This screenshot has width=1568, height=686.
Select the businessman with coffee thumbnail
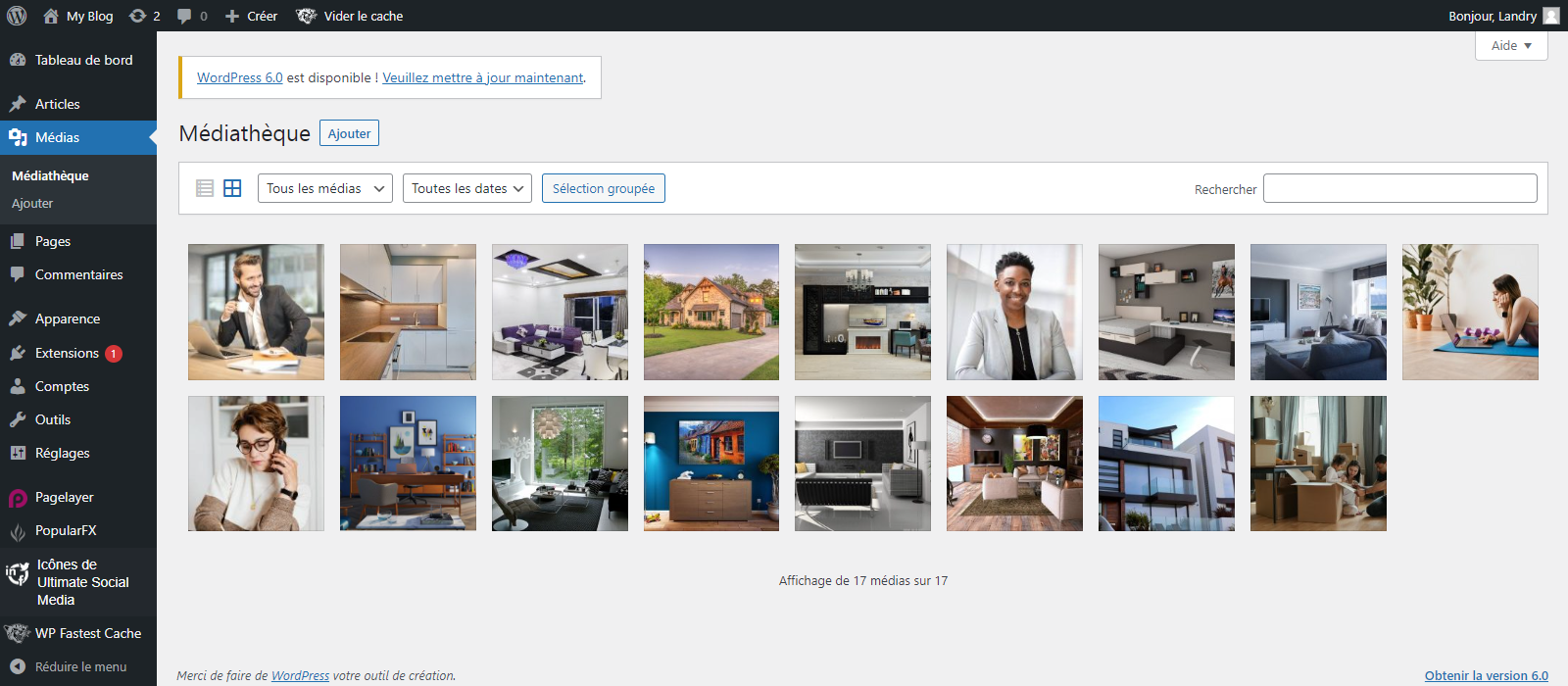pos(256,312)
